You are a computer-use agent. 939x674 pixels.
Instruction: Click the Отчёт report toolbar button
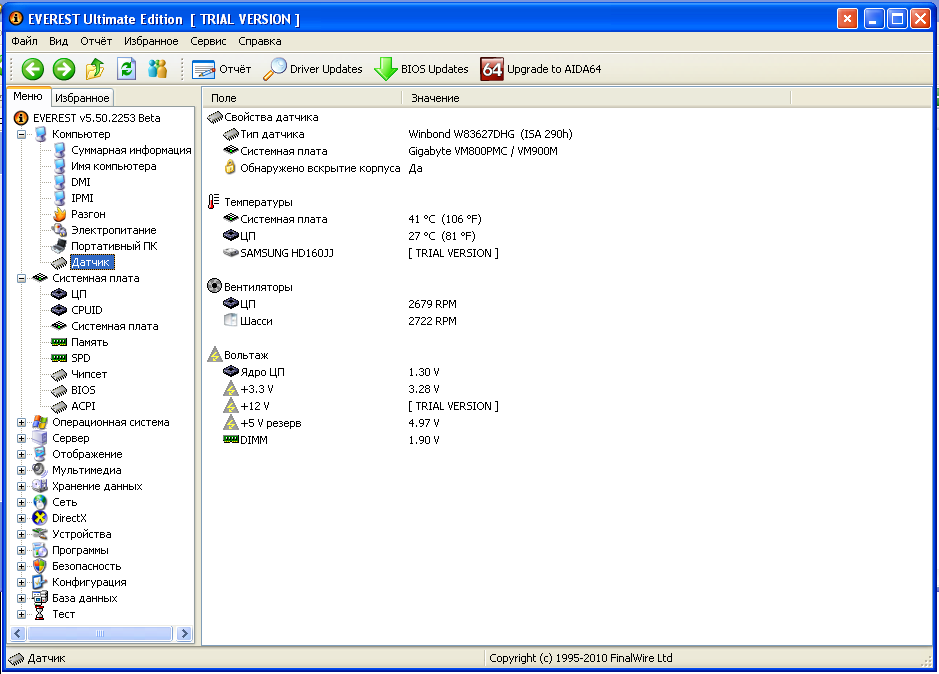pos(222,69)
